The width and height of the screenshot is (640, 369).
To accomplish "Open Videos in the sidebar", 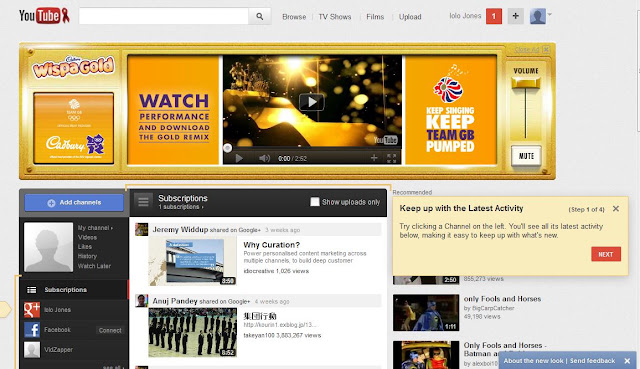I will 87,237.
